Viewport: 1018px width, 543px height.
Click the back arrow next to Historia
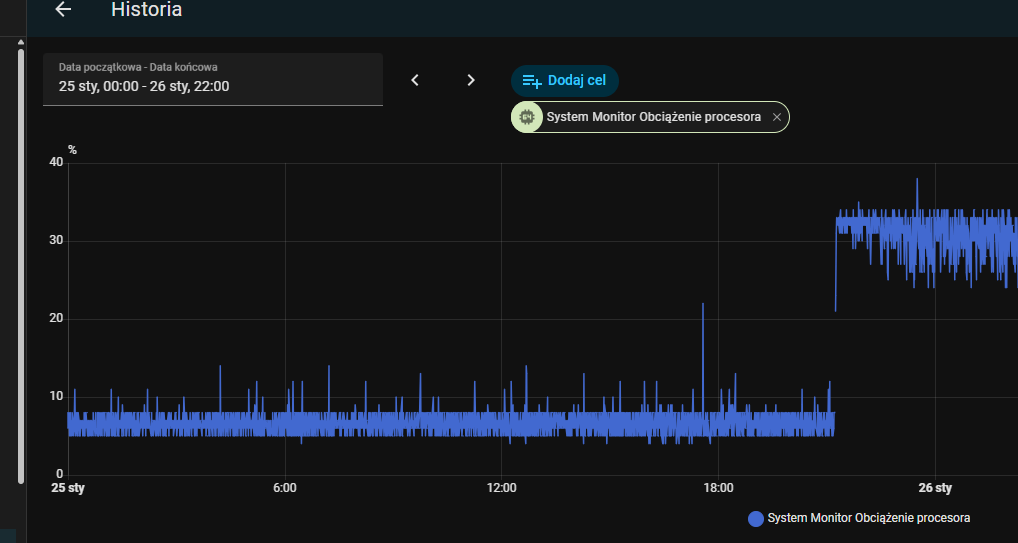click(x=63, y=10)
